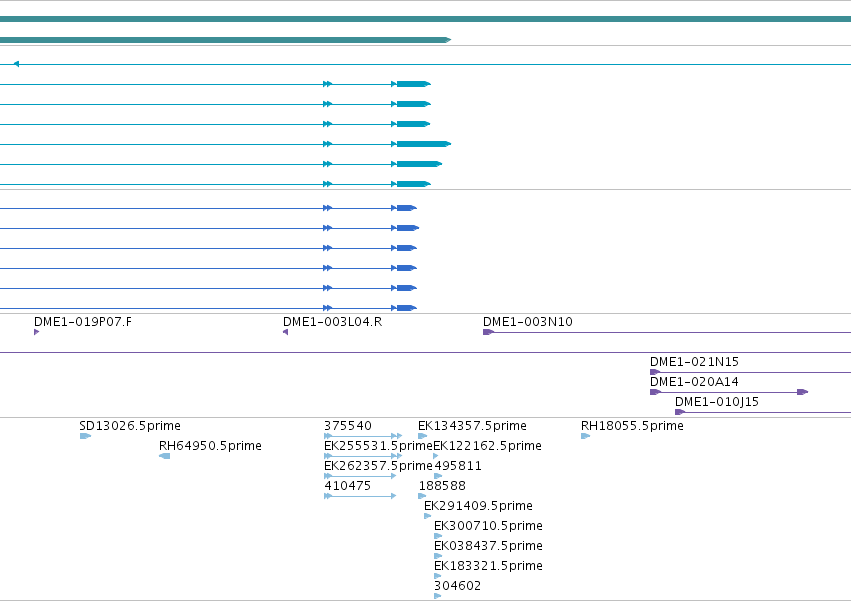
Task: Select the 304602 arrow glyph
Action: [437, 597]
